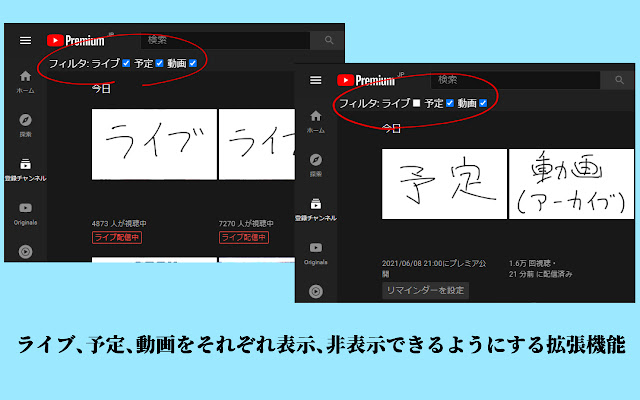Viewport: 640px width, 400px height.
Task: Click 2021/06/08 21:00にプレミア公開 text
Action: coord(434,268)
